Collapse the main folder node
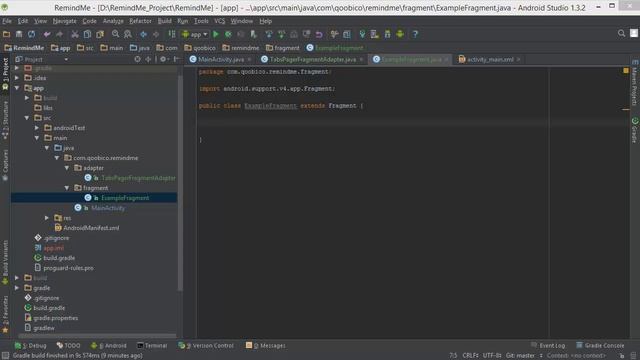Viewport: 640px width, 360px height. point(37,138)
